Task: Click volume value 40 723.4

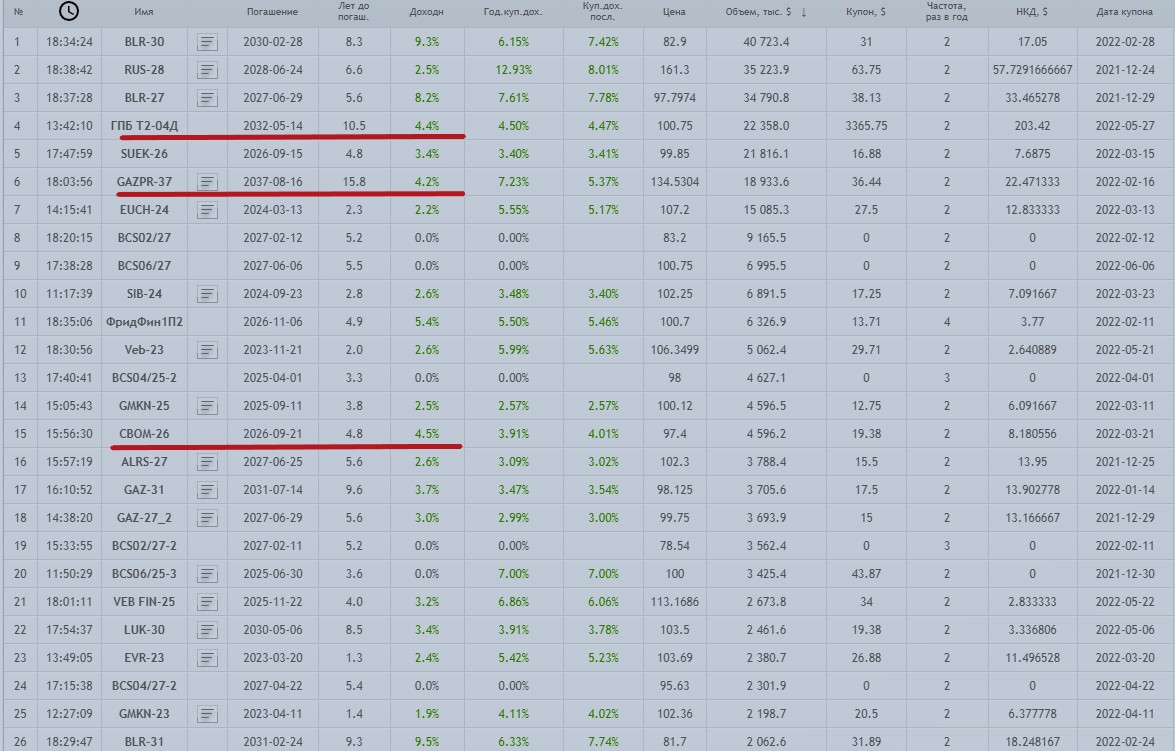Action: point(766,42)
